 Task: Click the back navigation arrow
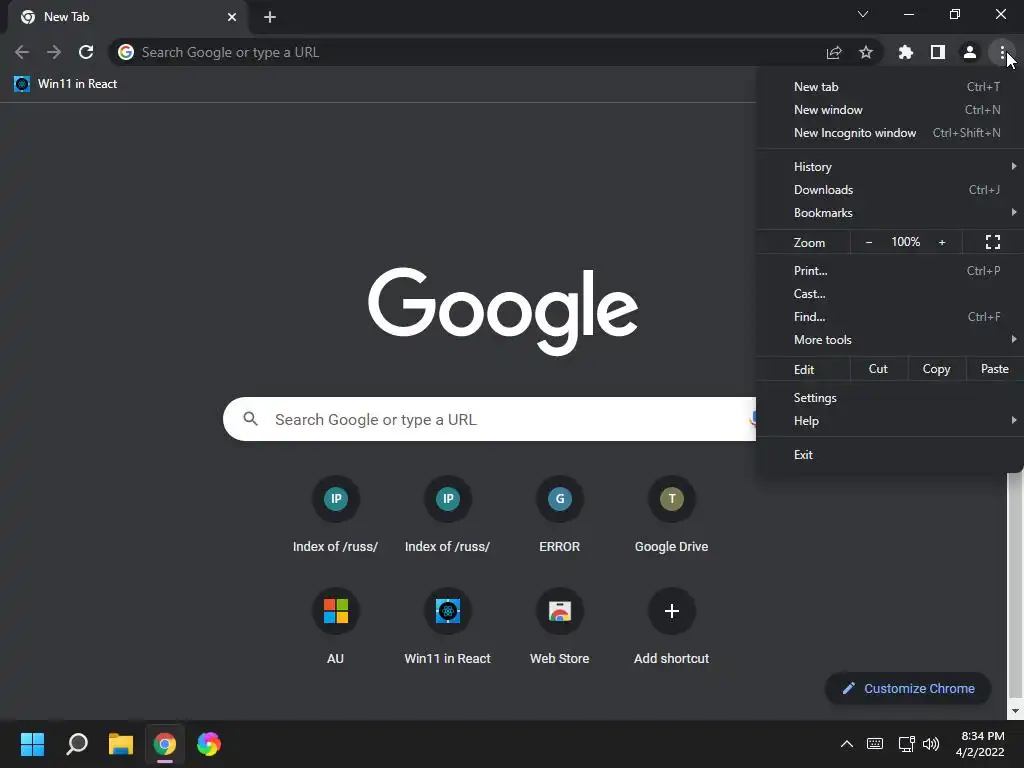click(22, 52)
